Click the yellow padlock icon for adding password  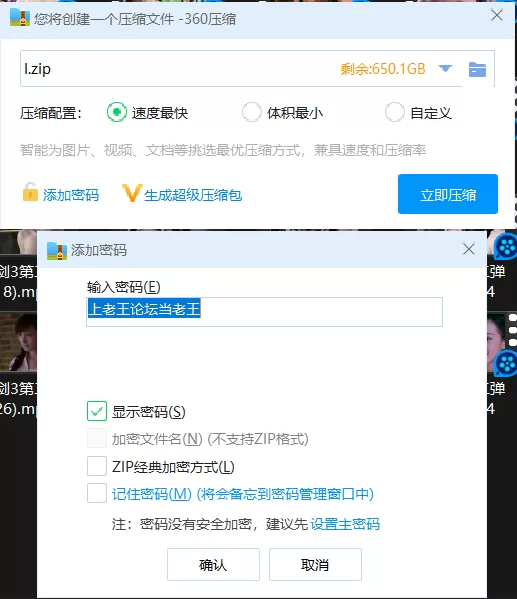tap(30, 192)
